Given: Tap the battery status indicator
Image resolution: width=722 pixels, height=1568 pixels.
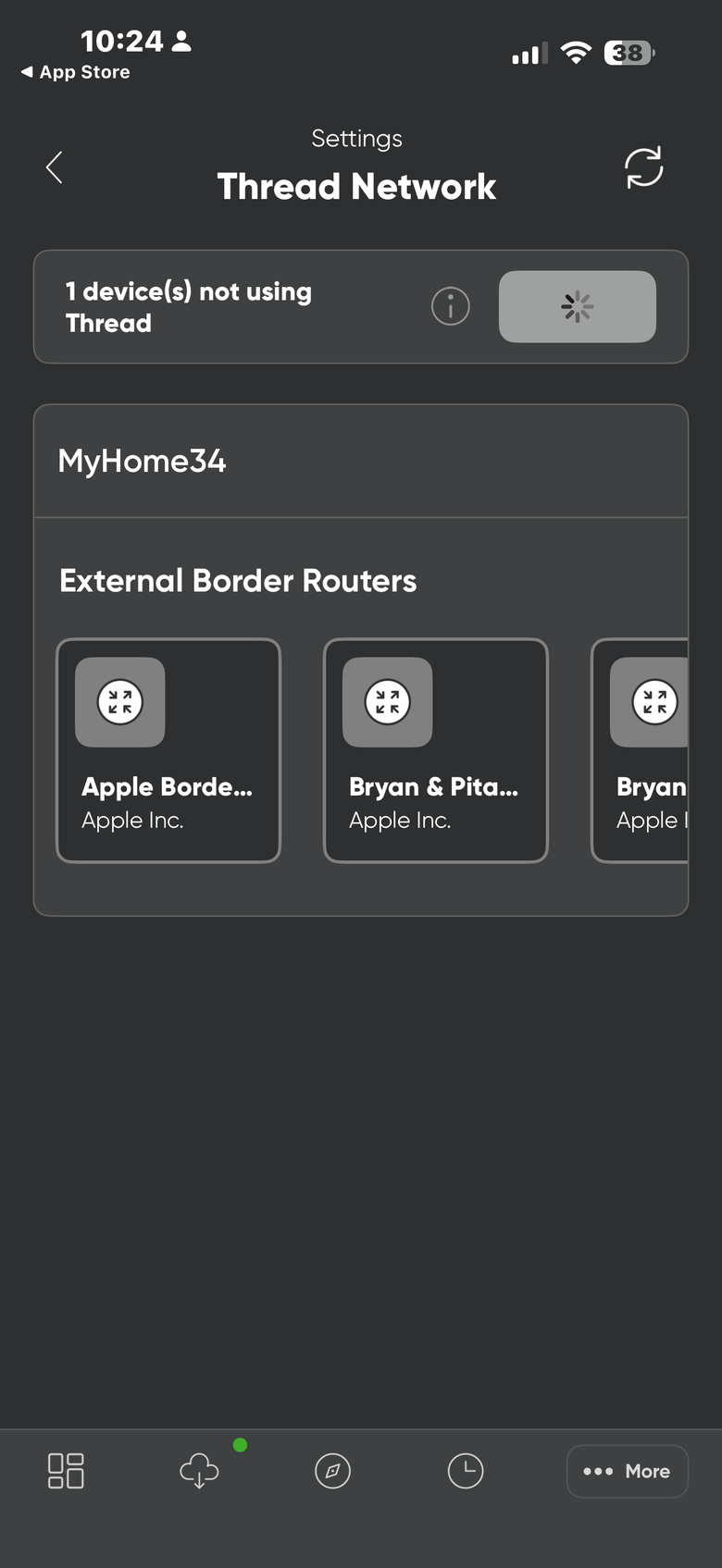Looking at the screenshot, I should pyautogui.click(x=629, y=53).
